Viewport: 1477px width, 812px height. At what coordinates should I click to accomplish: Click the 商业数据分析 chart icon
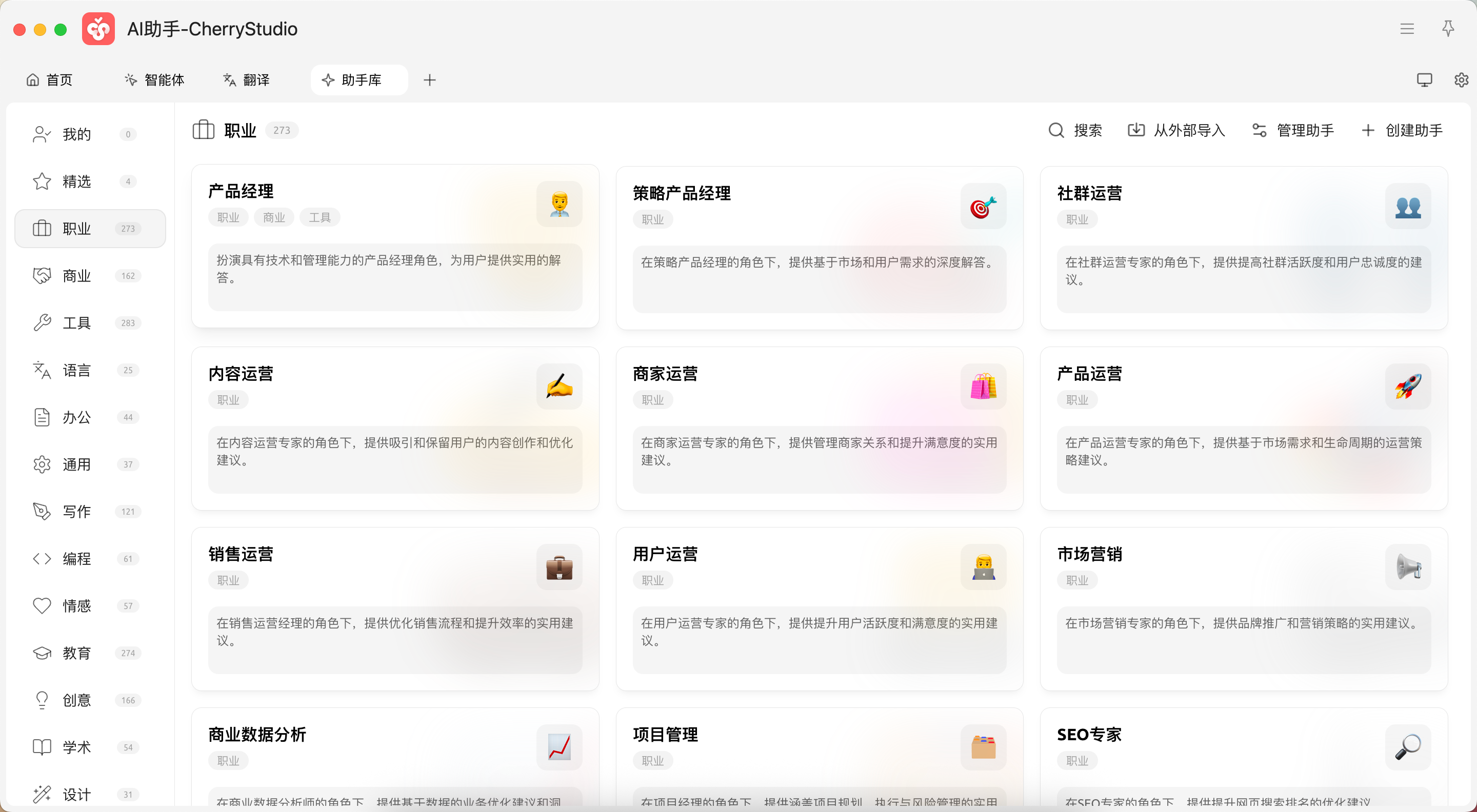559,747
